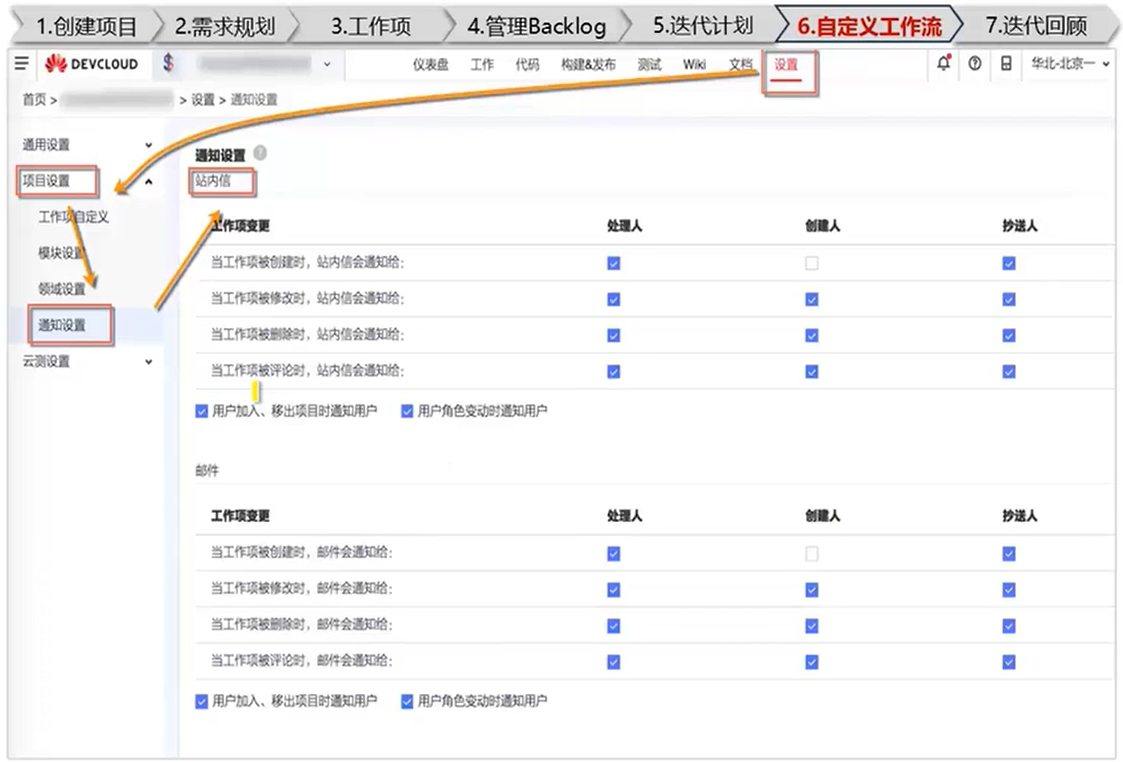Viewport: 1123px width, 762px height.
Task: Click the dollar sign icon beside DEVCLOUD
Action: 168,63
